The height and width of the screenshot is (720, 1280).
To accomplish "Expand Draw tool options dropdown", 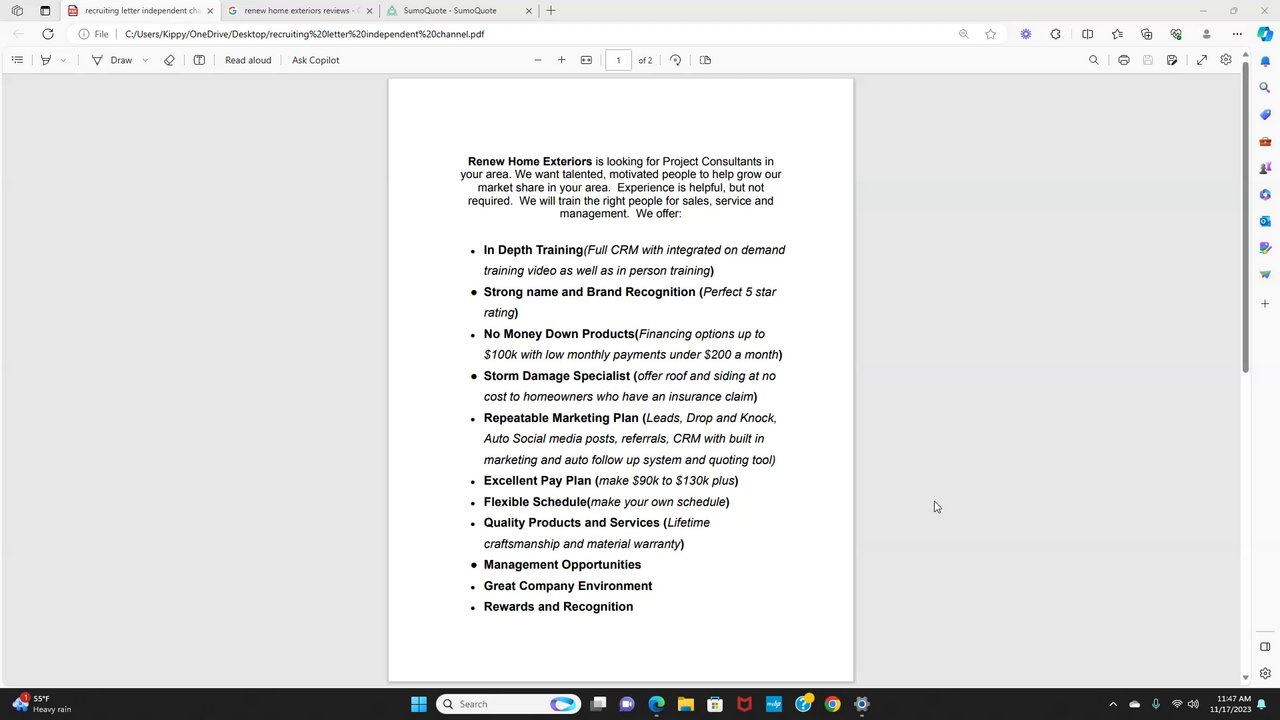I will tap(145, 60).
